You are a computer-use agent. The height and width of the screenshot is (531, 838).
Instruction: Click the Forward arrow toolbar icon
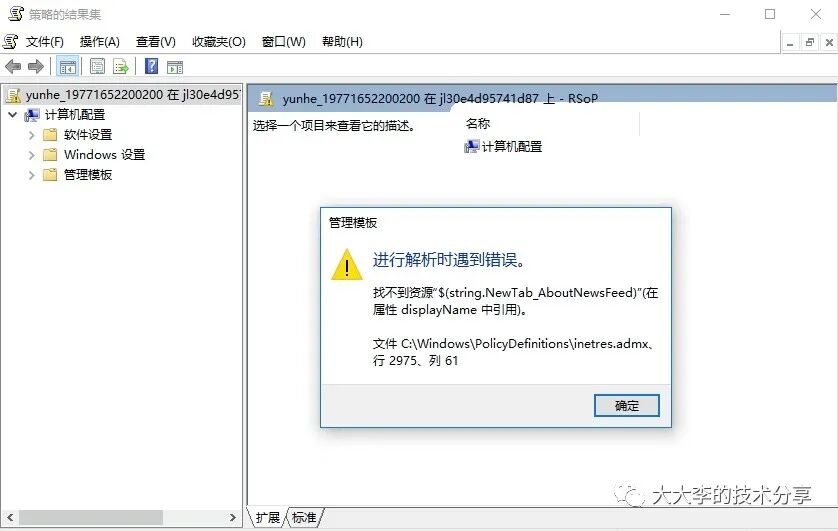point(36,67)
